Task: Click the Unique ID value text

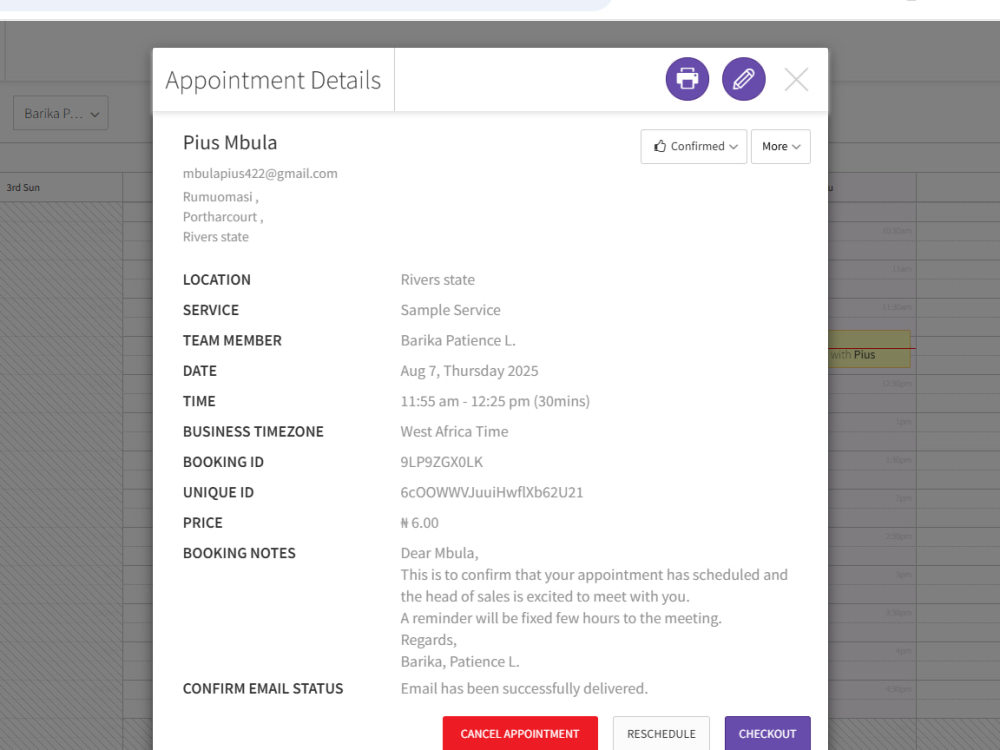Action: click(x=492, y=492)
